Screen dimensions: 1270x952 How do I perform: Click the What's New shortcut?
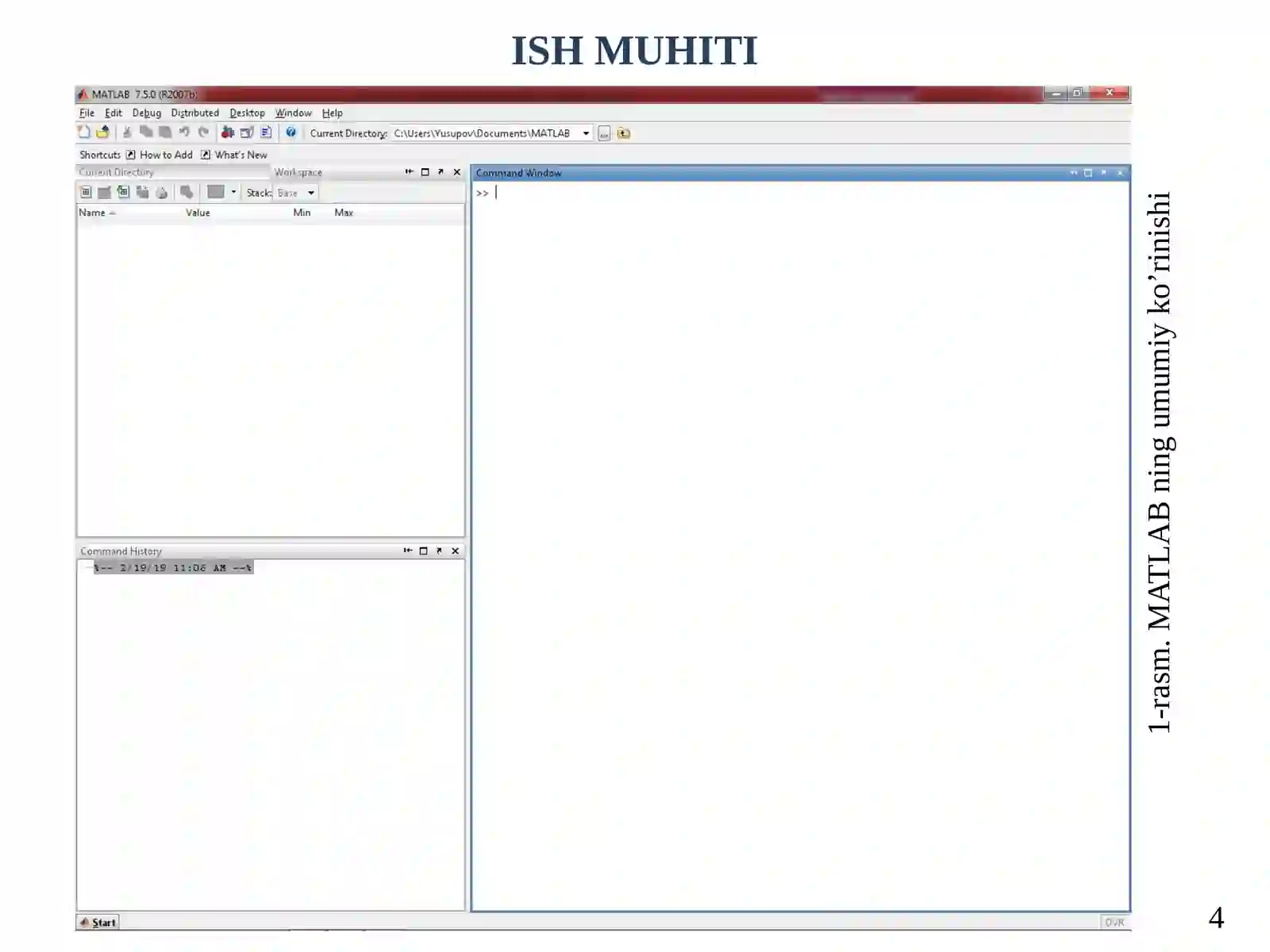(234, 155)
